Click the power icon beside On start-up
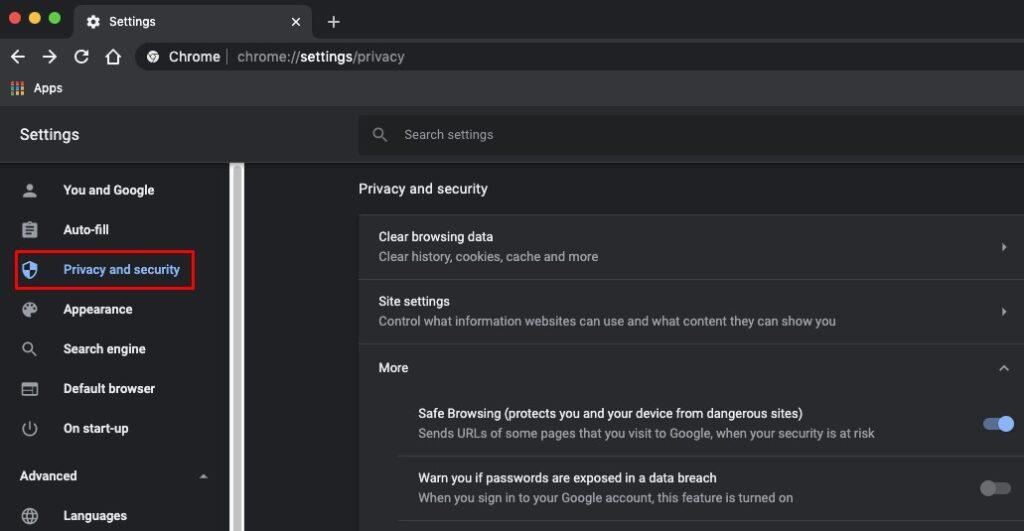 [29, 428]
